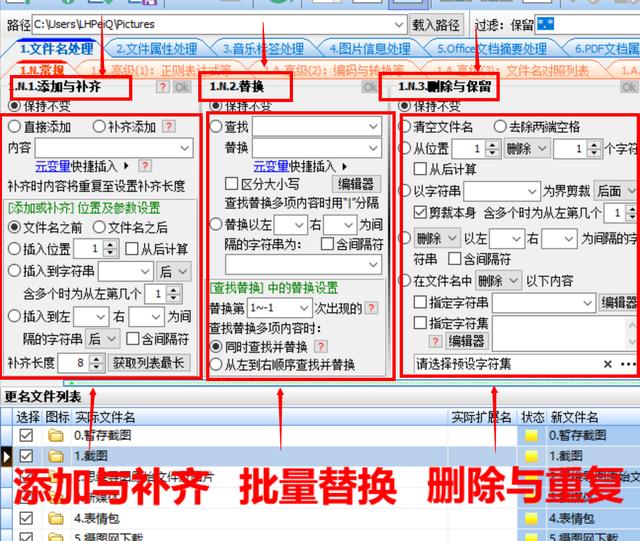
Task: Select the 补齐添加 radio button
Action: pos(99,126)
